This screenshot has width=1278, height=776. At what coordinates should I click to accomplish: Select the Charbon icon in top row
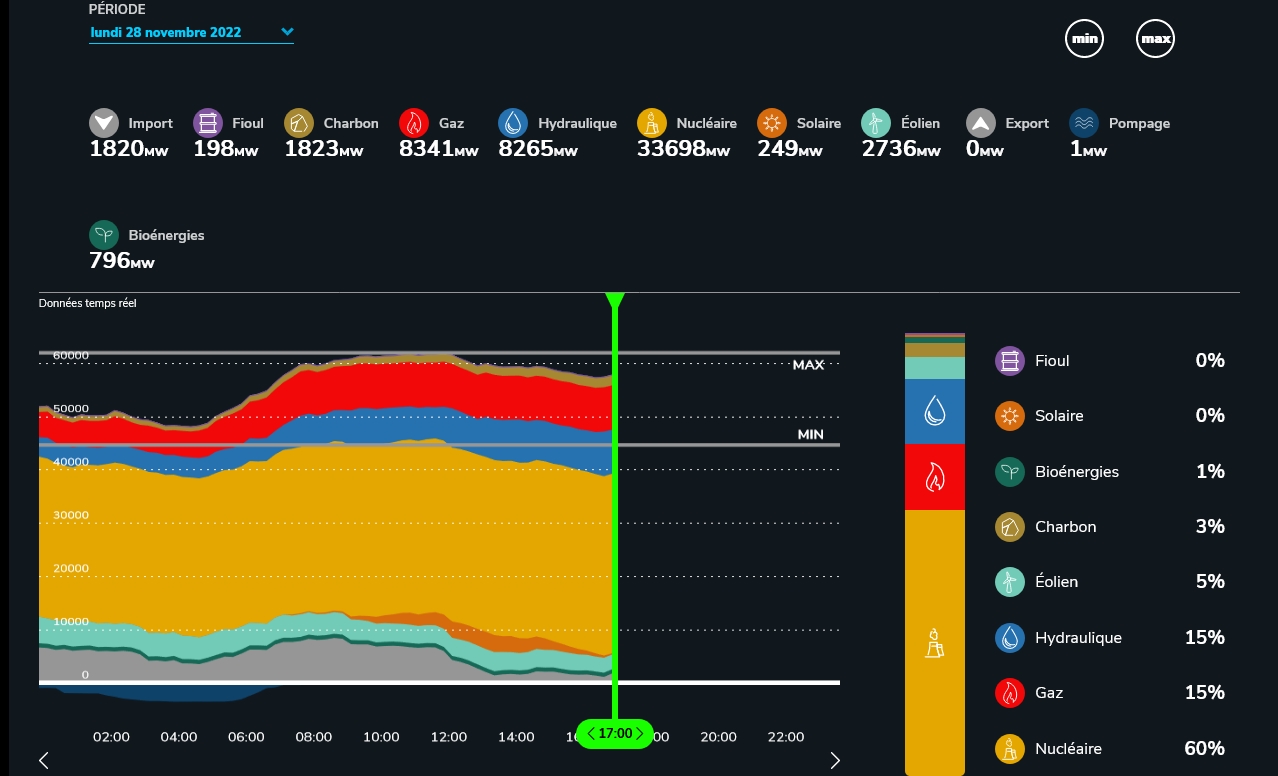point(299,123)
